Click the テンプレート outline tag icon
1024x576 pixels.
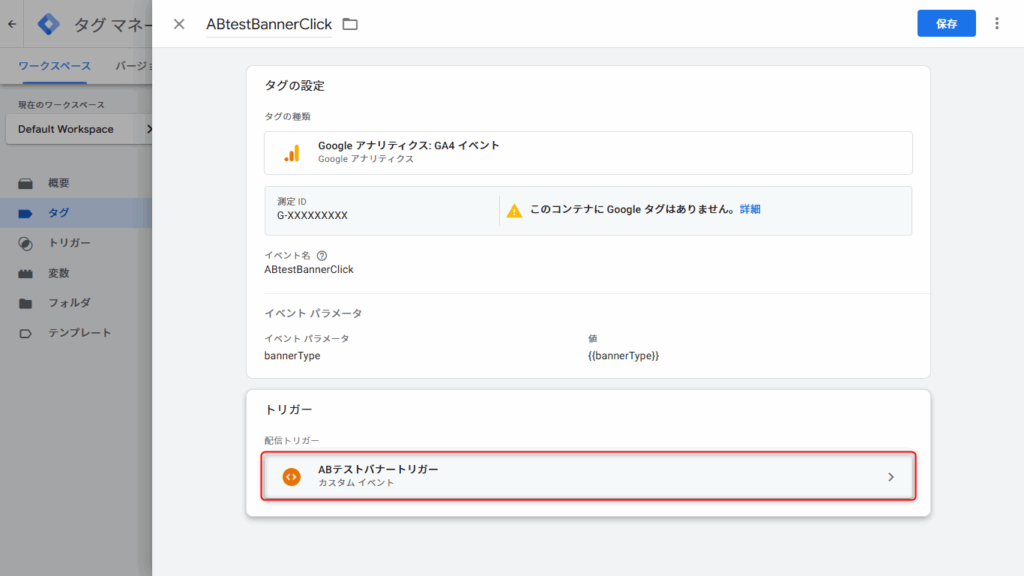[x=25, y=334]
